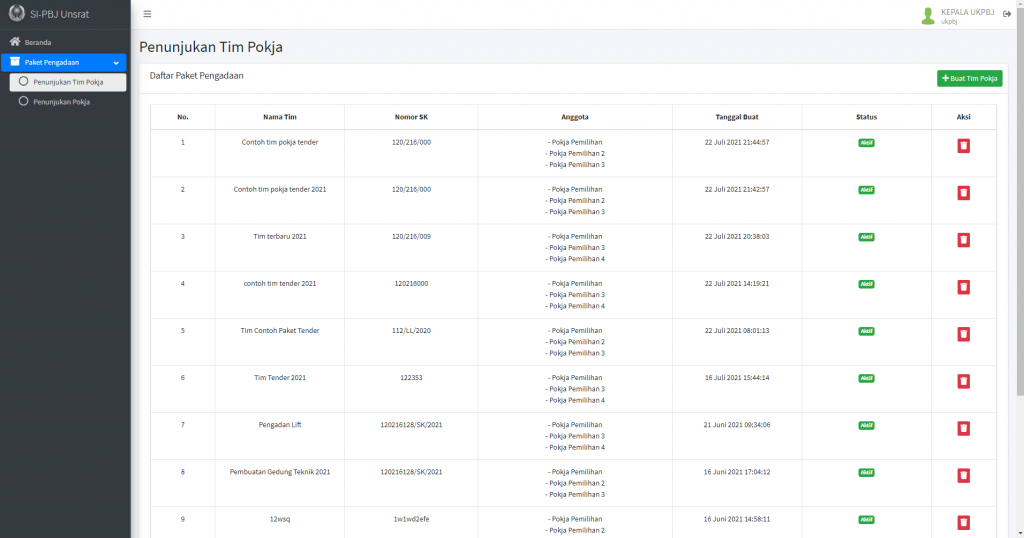
Task: Select Penunjukan Tim Pokja sidebar item
Action: [68, 82]
